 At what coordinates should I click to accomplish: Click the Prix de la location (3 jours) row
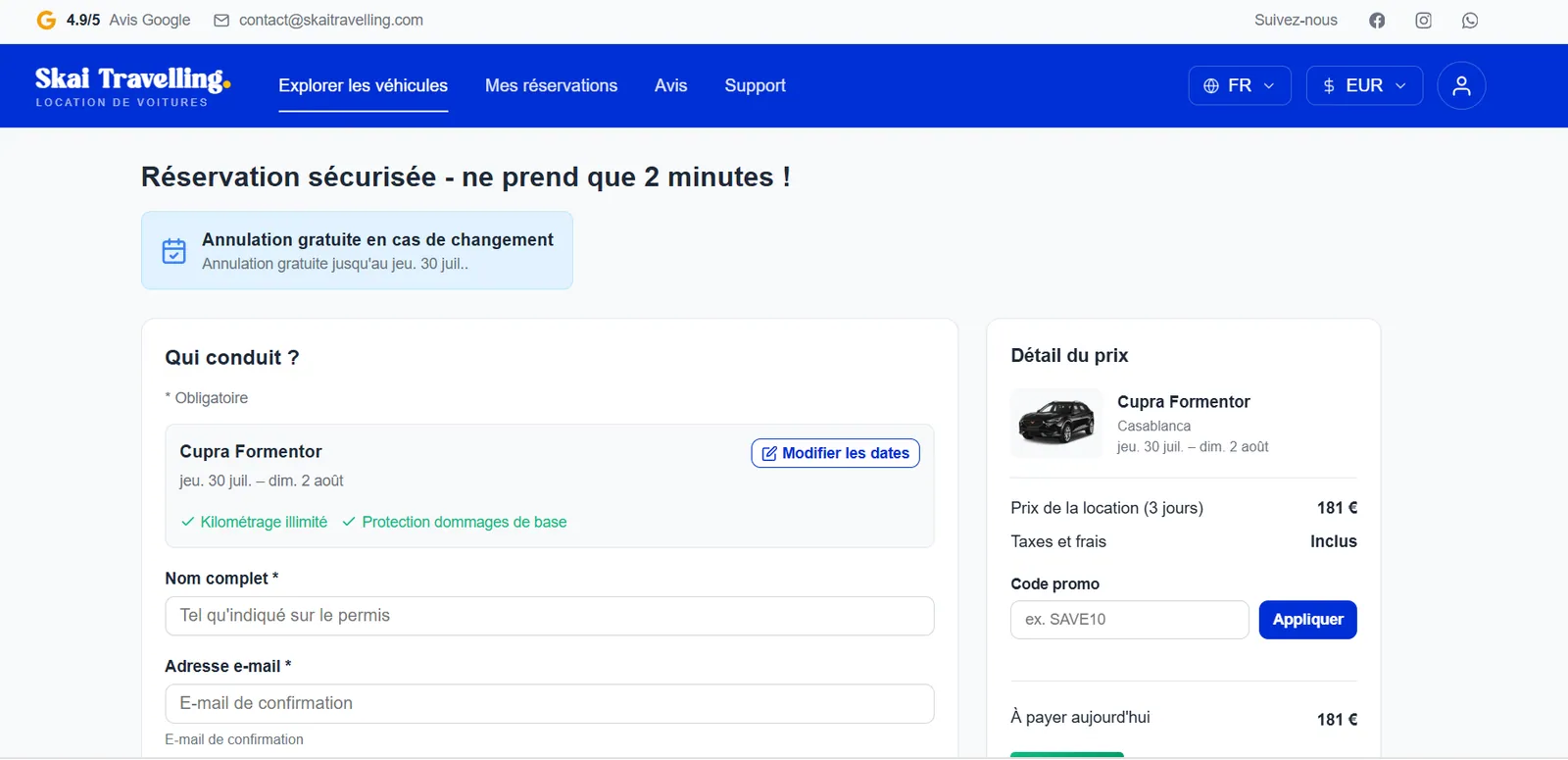tap(1184, 508)
